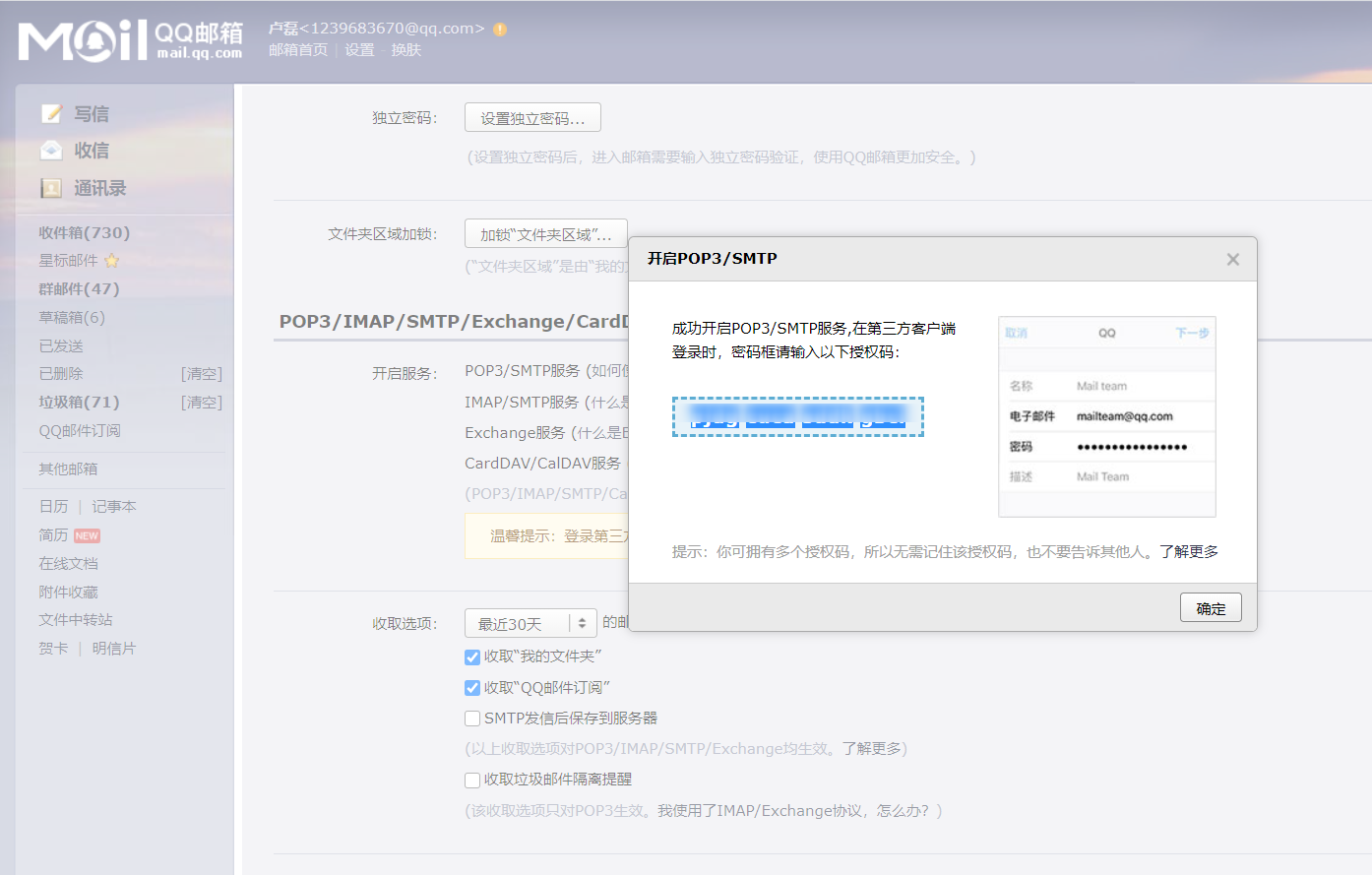Image resolution: width=1372 pixels, height=875 pixels.
Task: Open 记事本 in the sidebar
Action: tap(114, 507)
